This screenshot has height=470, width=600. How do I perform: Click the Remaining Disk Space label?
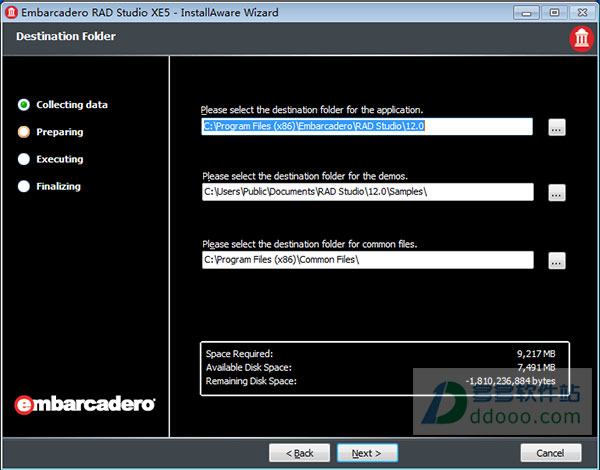click(x=251, y=381)
